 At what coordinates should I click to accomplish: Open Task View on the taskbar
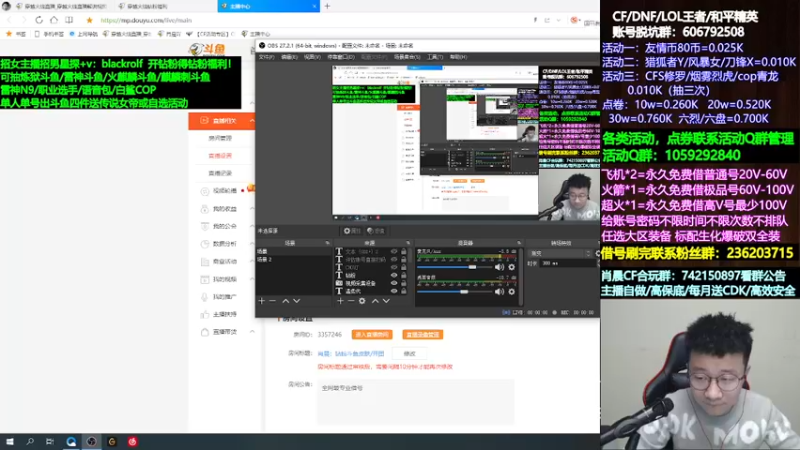click(49, 442)
